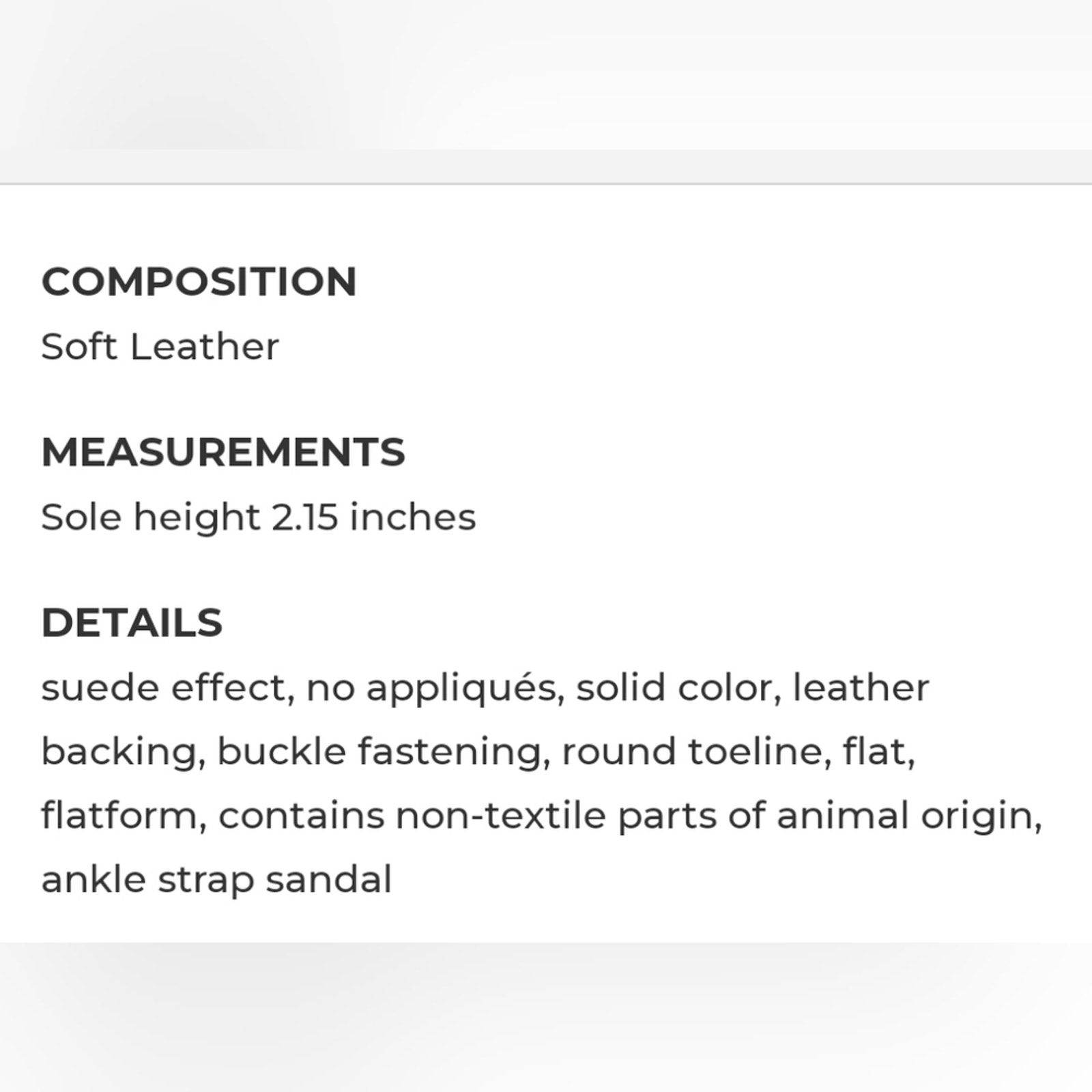This screenshot has width=1092, height=1092.
Task: Click the MEASUREMENTS heading
Action: coord(223,452)
